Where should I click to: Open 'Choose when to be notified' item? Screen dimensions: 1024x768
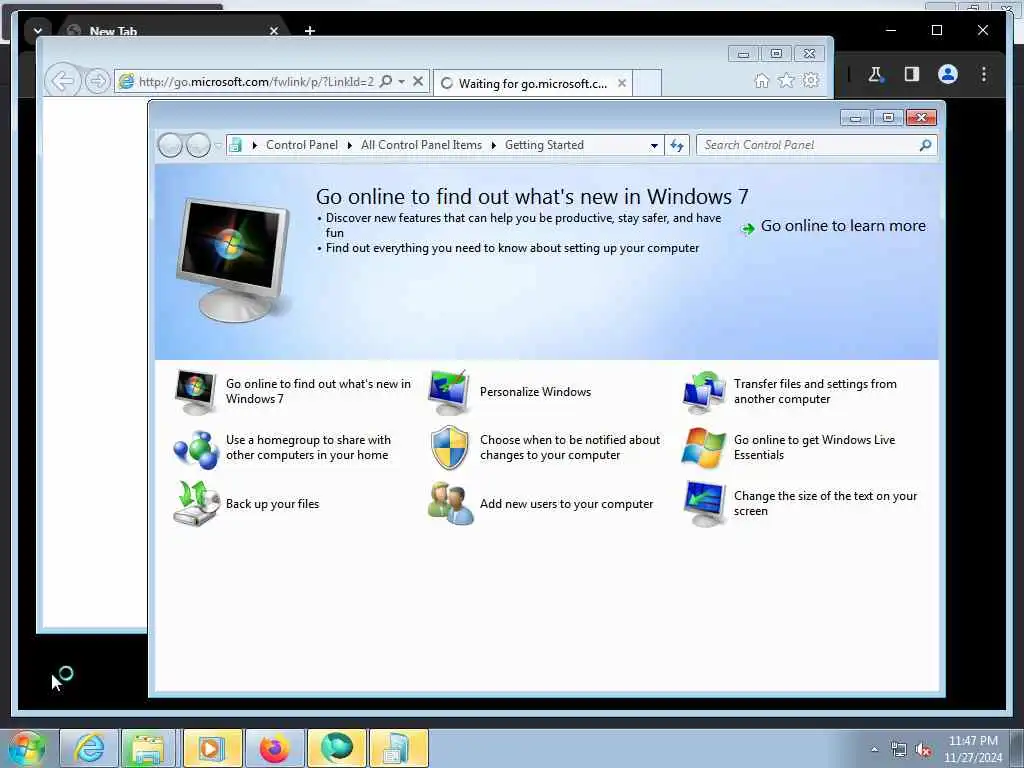[545, 448]
